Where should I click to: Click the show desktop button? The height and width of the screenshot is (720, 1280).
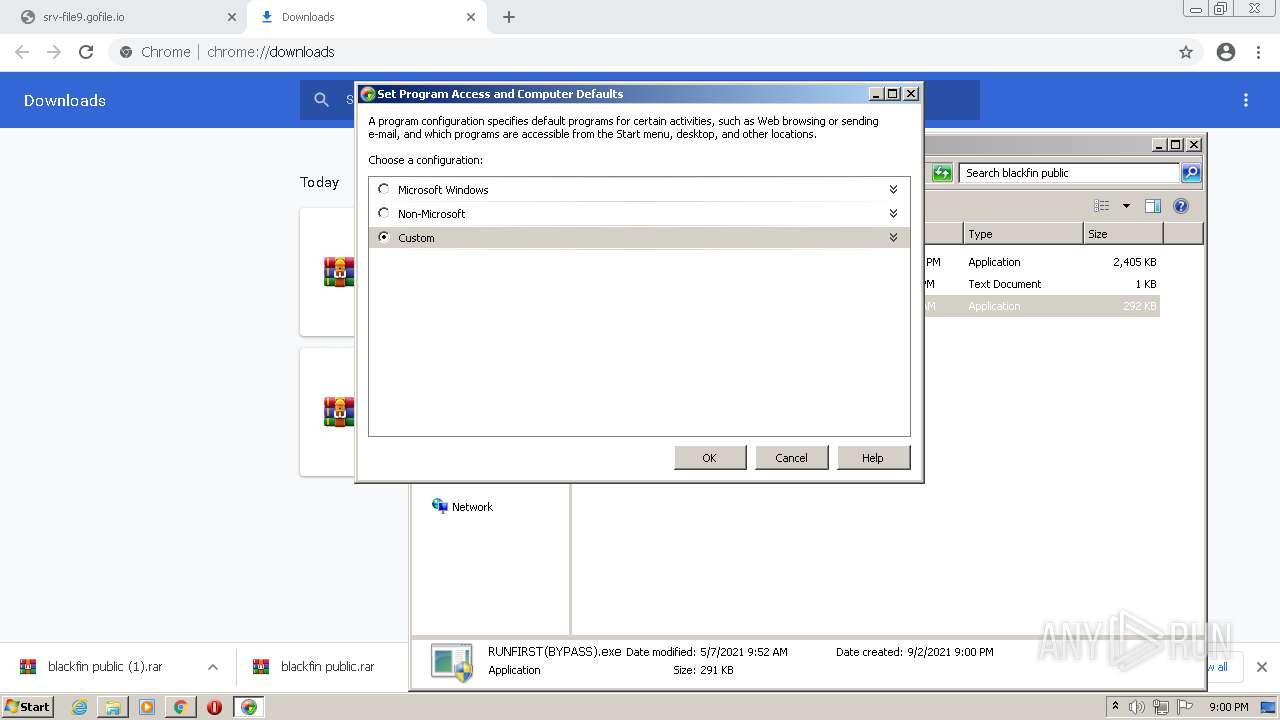pyautogui.click(x=1268, y=707)
